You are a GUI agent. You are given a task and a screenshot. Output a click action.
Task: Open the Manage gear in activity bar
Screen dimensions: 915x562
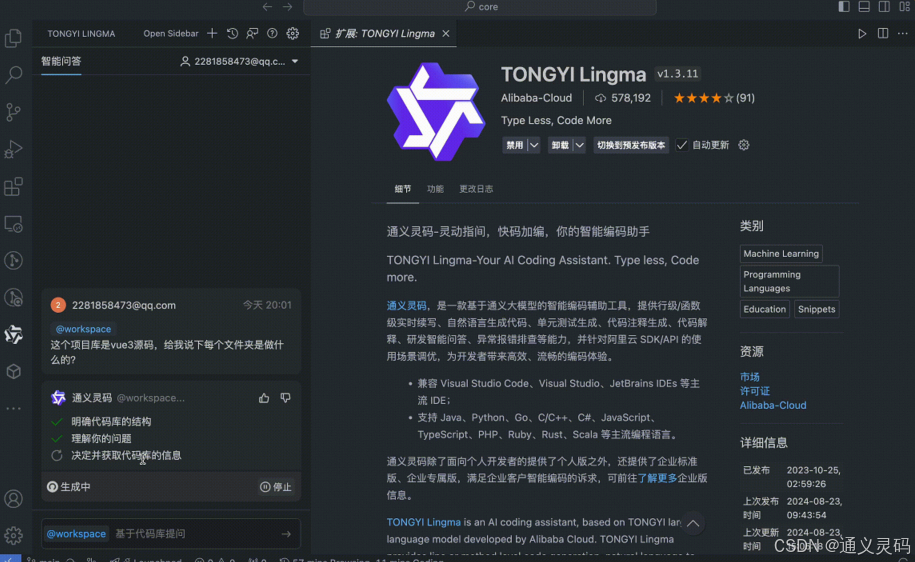(13, 535)
